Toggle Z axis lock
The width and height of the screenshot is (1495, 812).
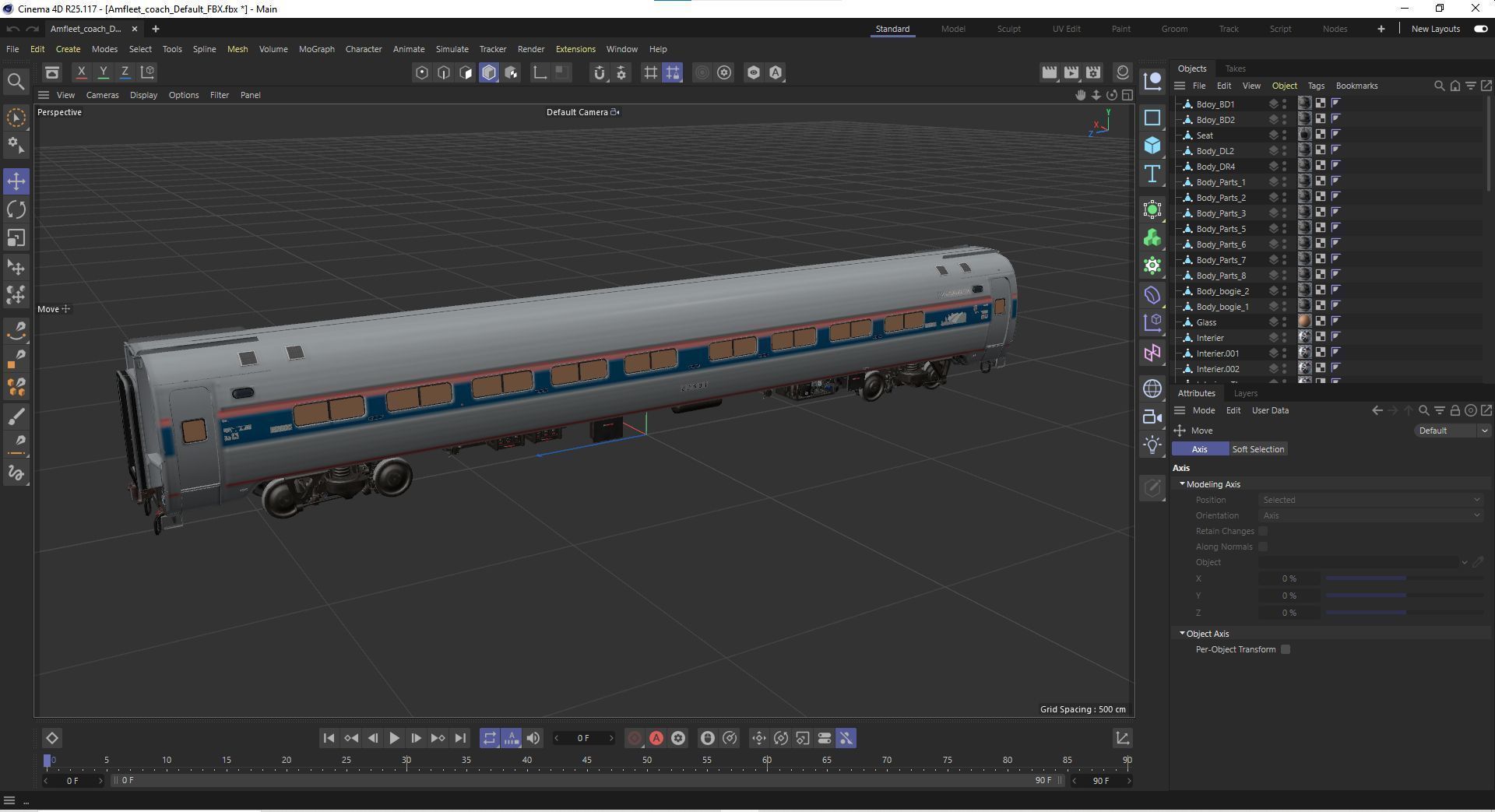125,72
